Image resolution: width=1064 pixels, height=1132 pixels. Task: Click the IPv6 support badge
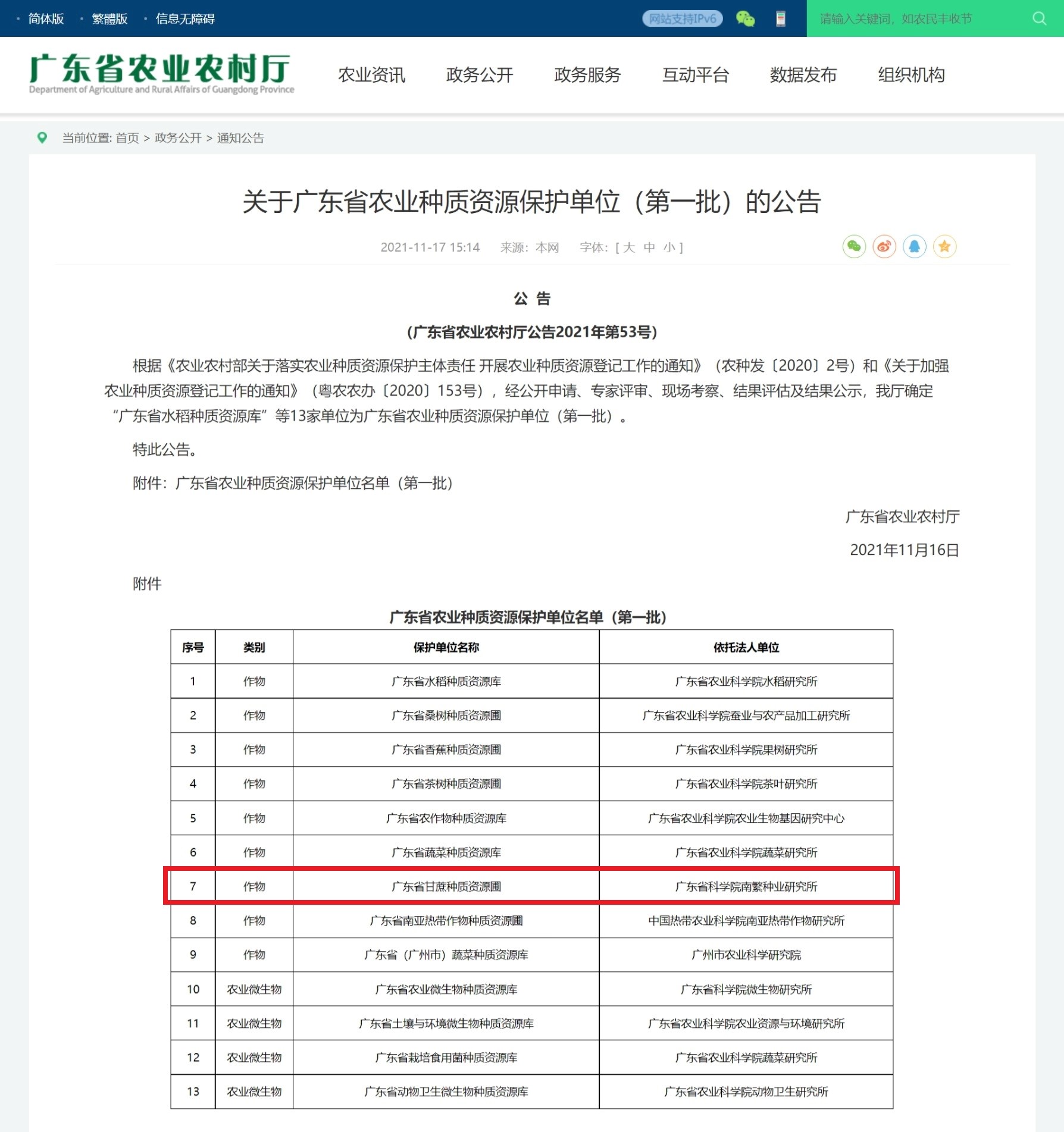pyautogui.click(x=683, y=18)
